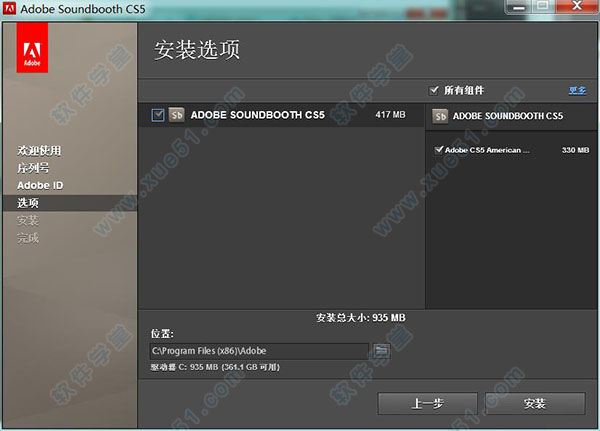Click the 417 MB size text
600x431 pixels.
point(390,114)
